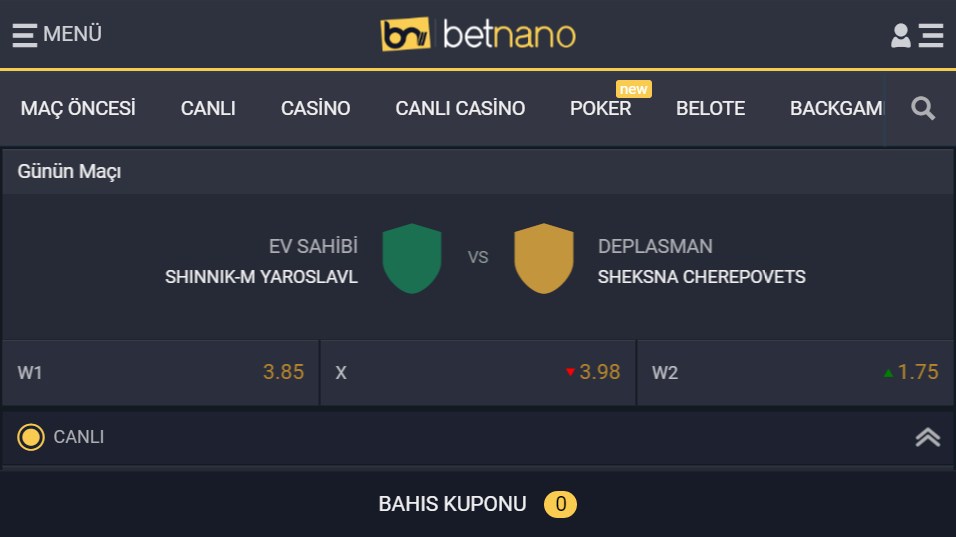Click the green home team shield
The width and height of the screenshot is (956, 537).
(411, 259)
